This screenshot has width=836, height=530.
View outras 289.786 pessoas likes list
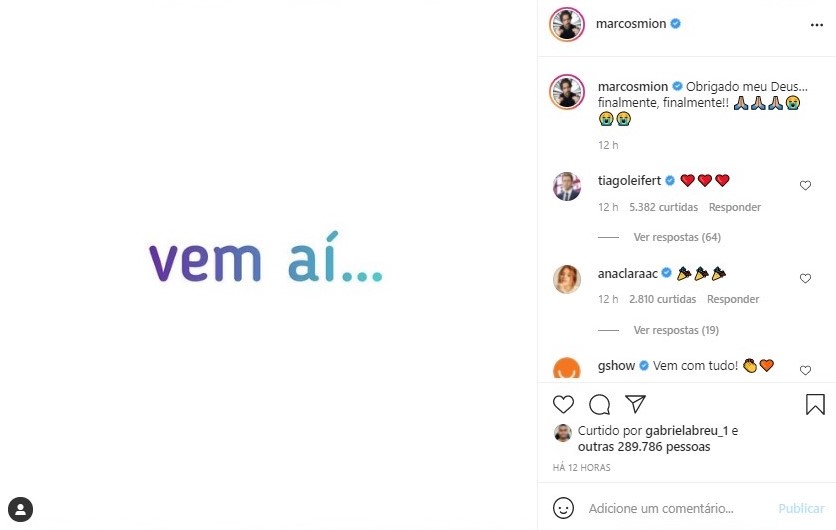[644, 447]
